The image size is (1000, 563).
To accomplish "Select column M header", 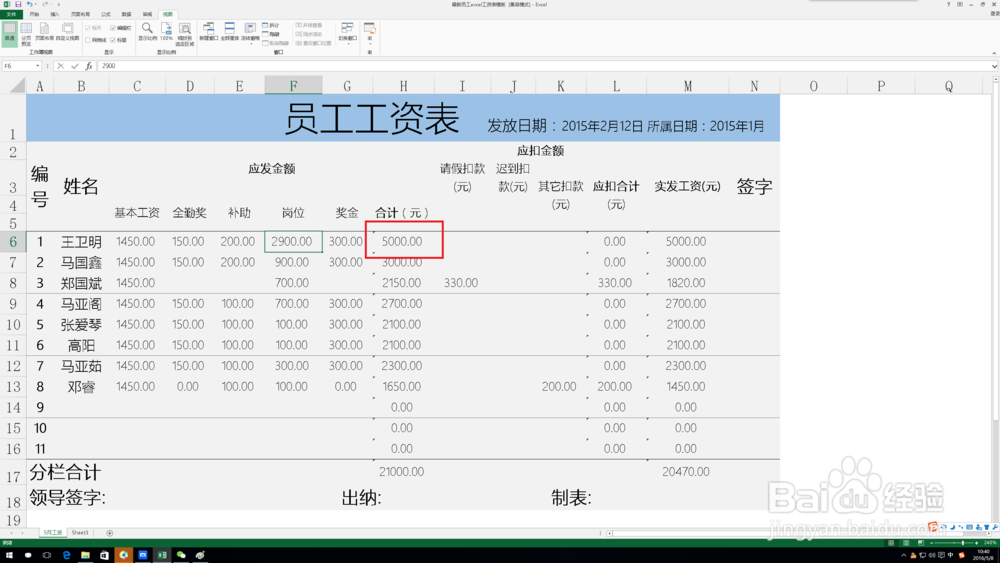I will pos(688,85).
